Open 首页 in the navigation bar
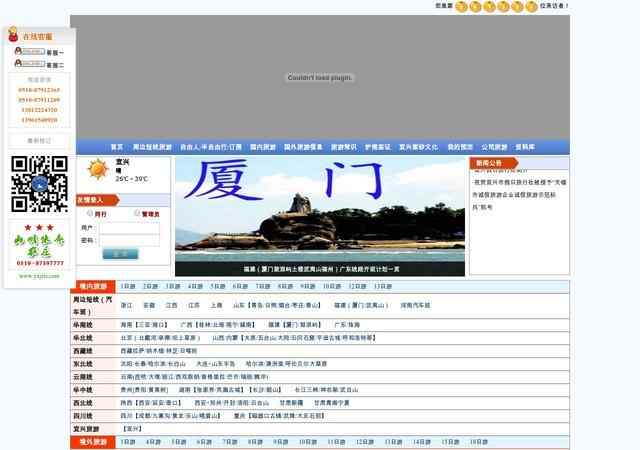 click(117, 147)
